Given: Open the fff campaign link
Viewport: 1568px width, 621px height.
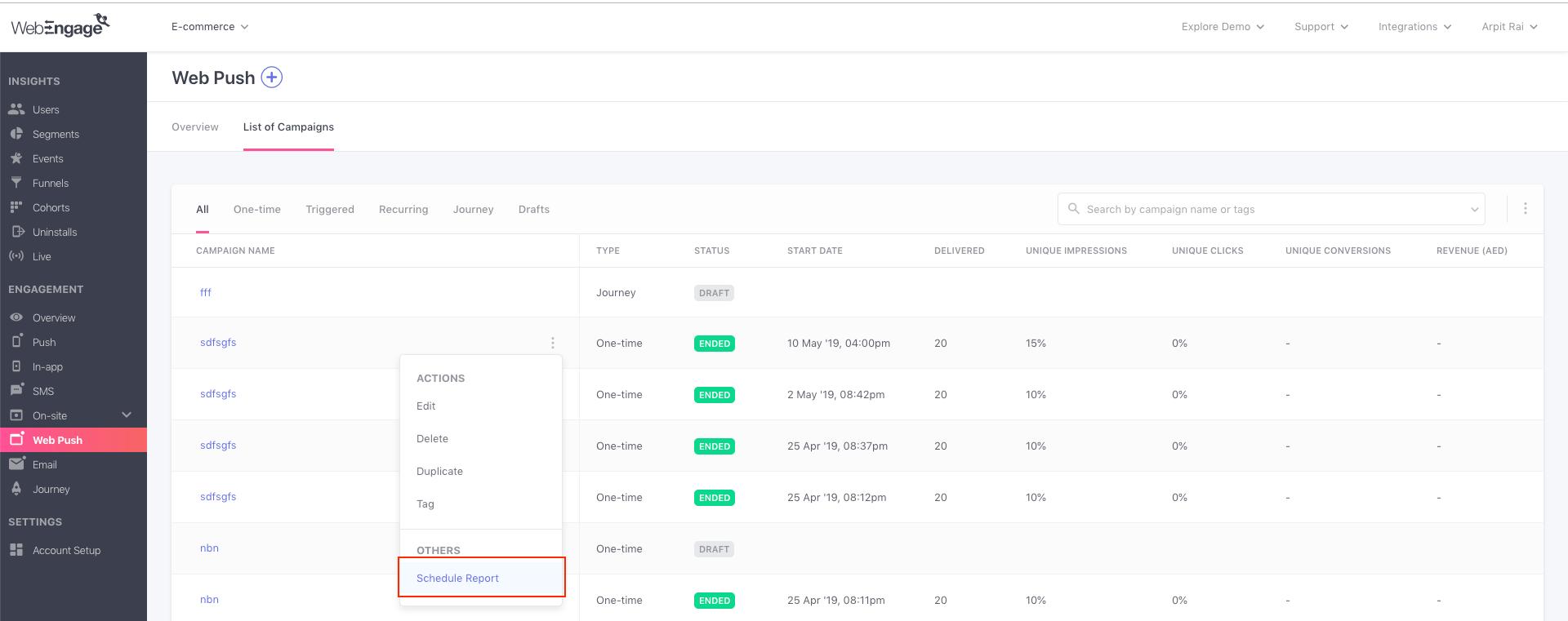Looking at the screenshot, I should 206,293.
